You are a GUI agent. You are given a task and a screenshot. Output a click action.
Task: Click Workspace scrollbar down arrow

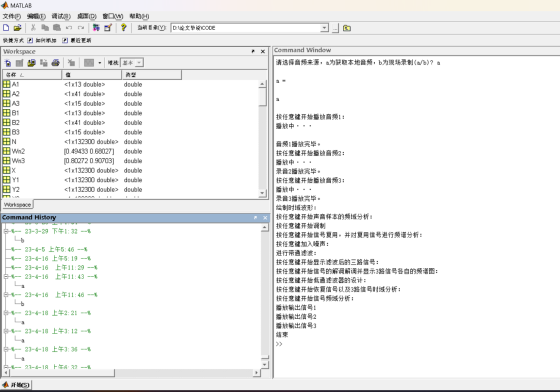(x=262, y=193)
